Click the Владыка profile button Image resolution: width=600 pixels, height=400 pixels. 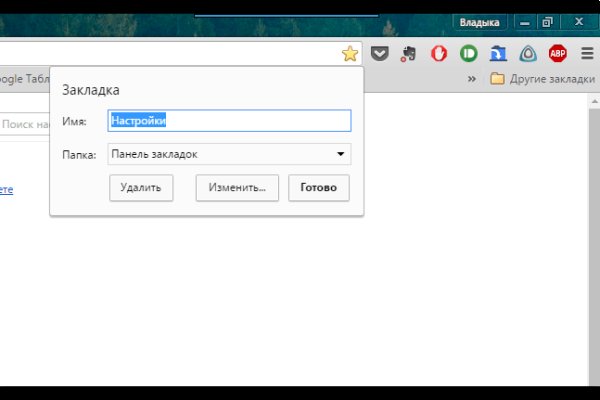[479, 21]
